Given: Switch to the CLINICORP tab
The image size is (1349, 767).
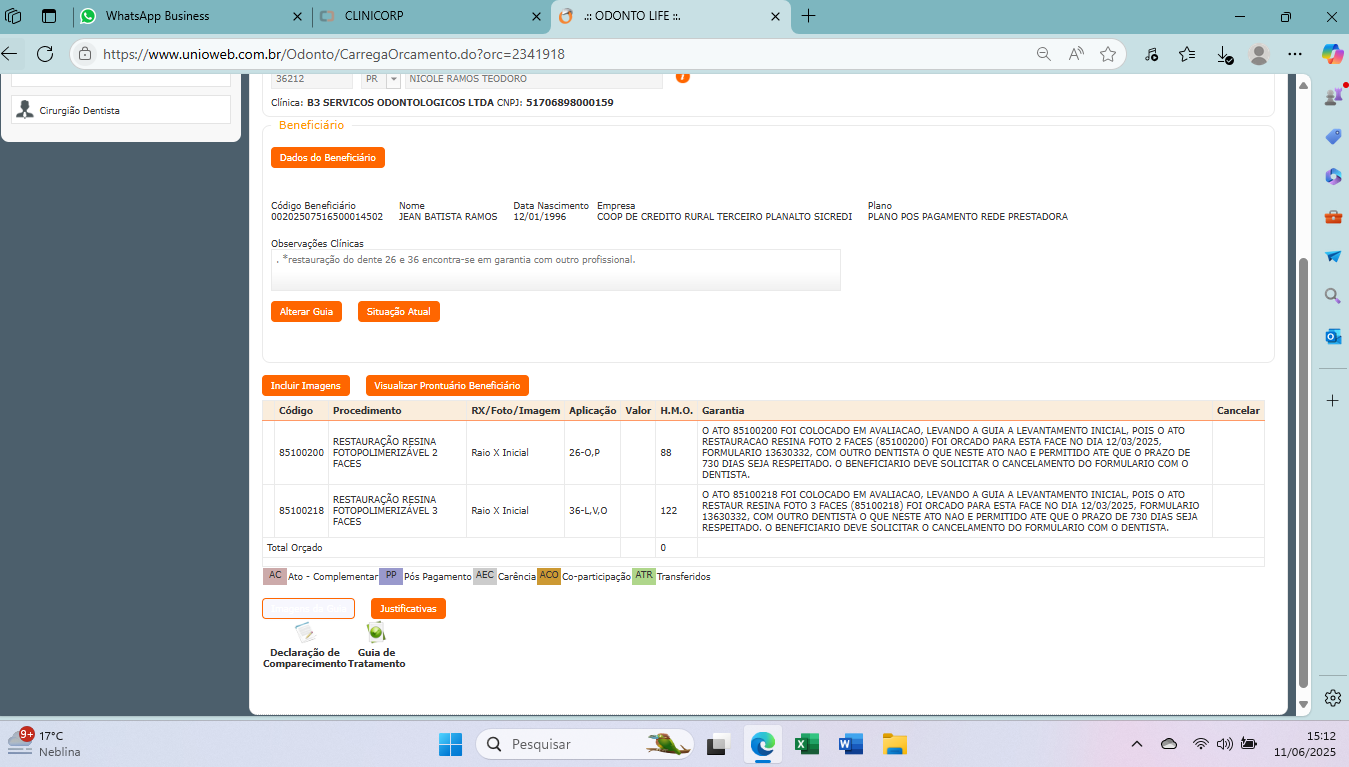Looking at the screenshot, I should pyautogui.click(x=429, y=16).
